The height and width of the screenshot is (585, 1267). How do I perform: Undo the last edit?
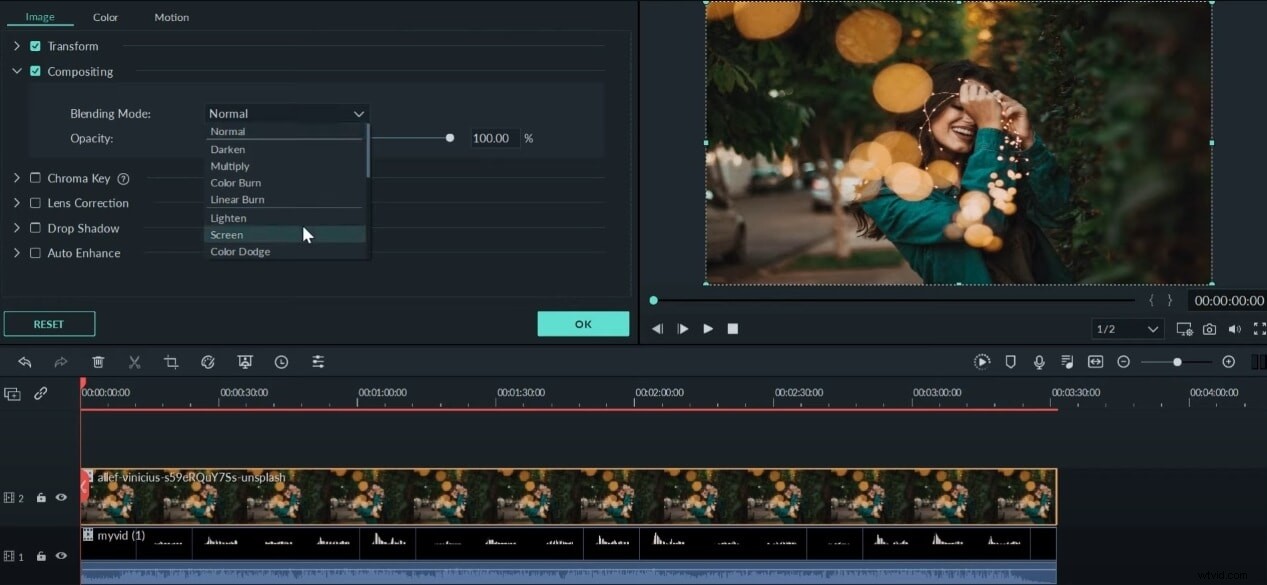(25, 361)
